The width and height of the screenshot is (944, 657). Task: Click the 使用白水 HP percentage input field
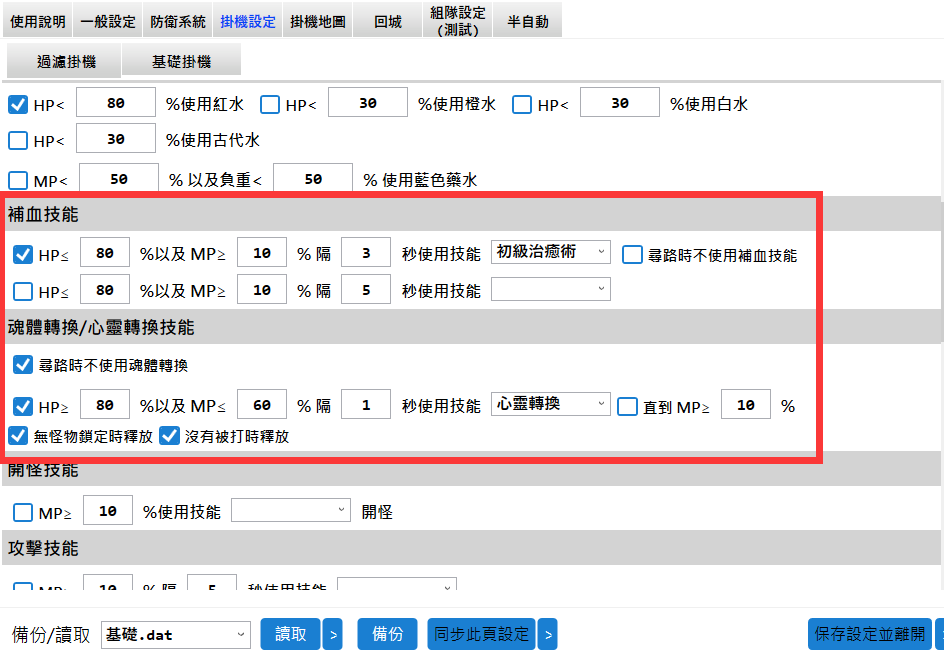click(619, 103)
